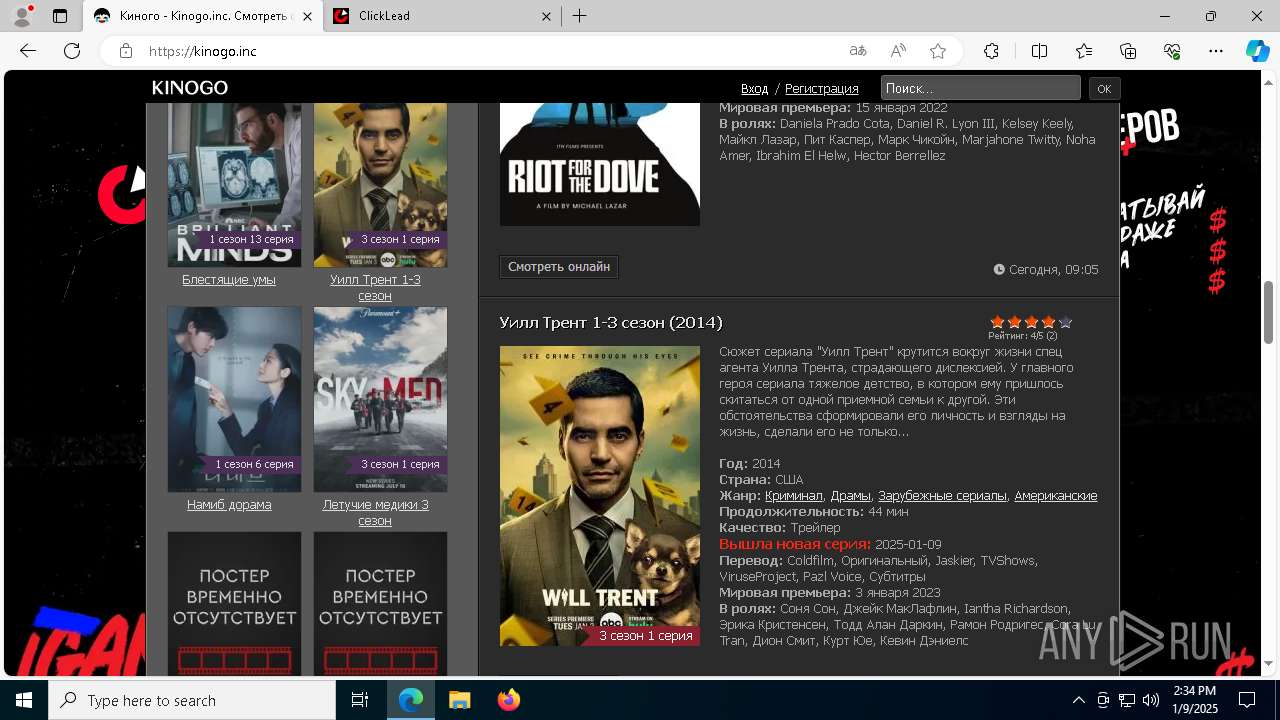Open the browser profile avatar
This screenshot has width=1280, height=720.
click(x=22, y=16)
